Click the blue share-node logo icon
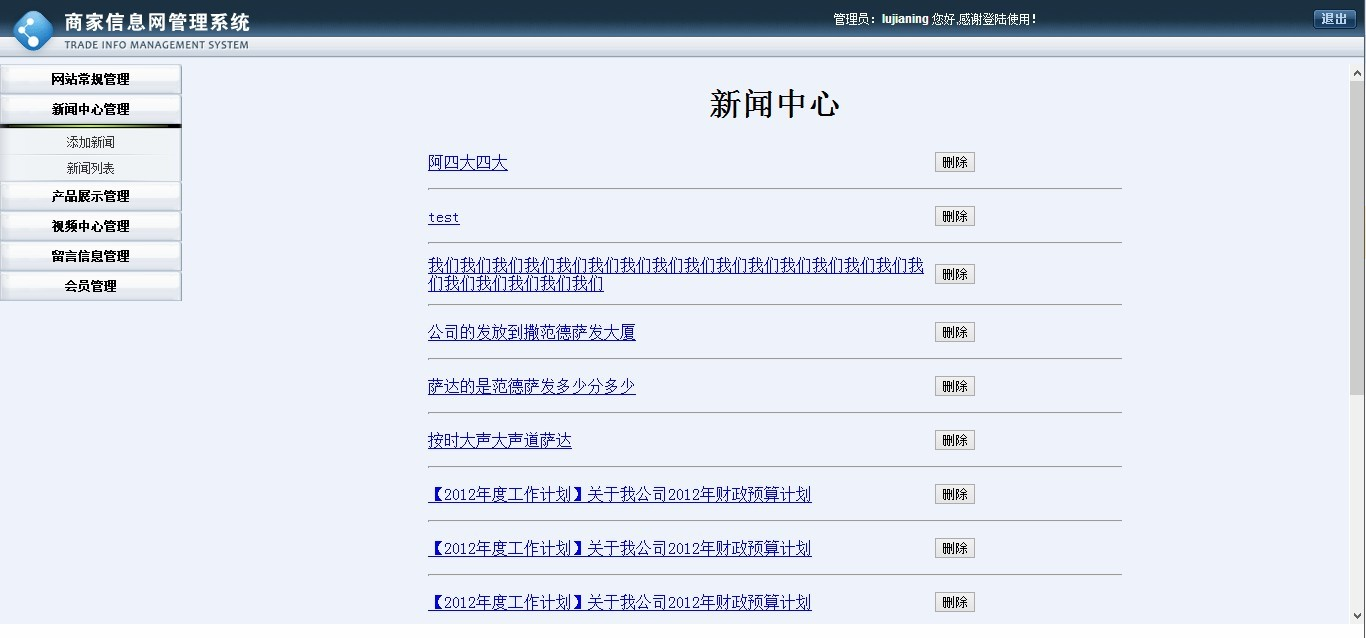This screenshot has height=638, width=1366. pos(32,30)
